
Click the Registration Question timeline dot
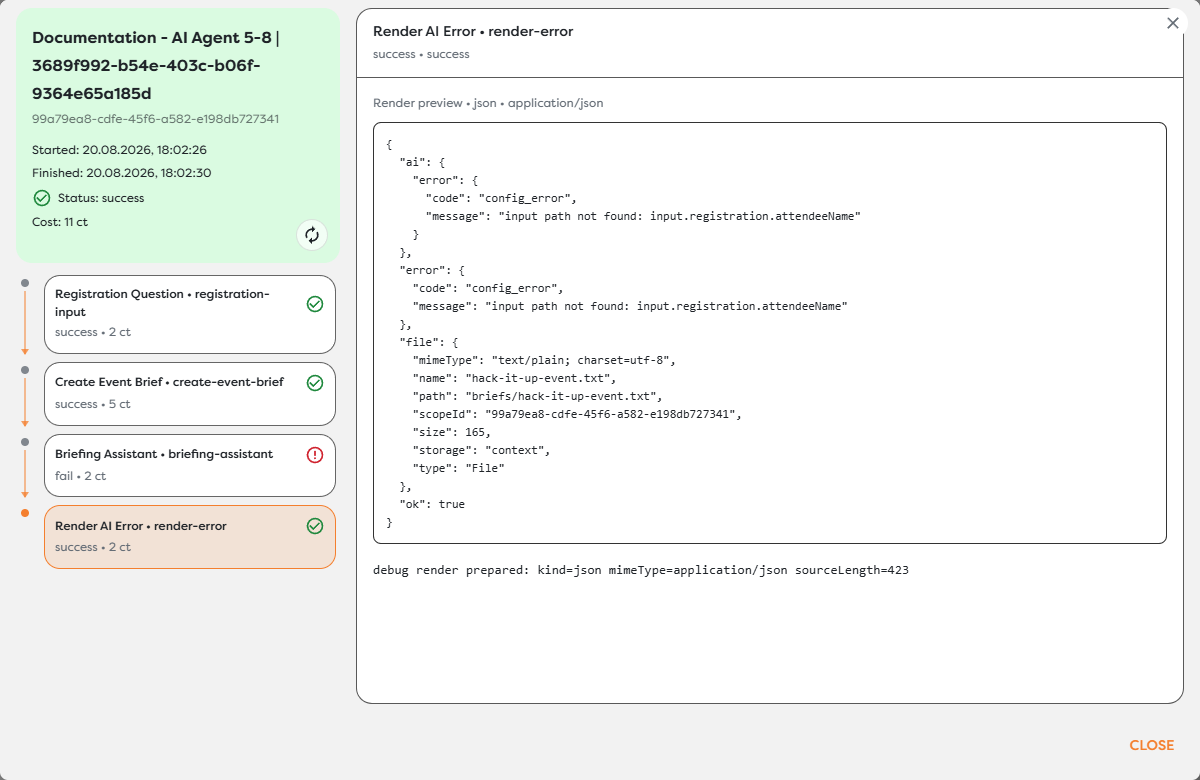pos(25,284)
